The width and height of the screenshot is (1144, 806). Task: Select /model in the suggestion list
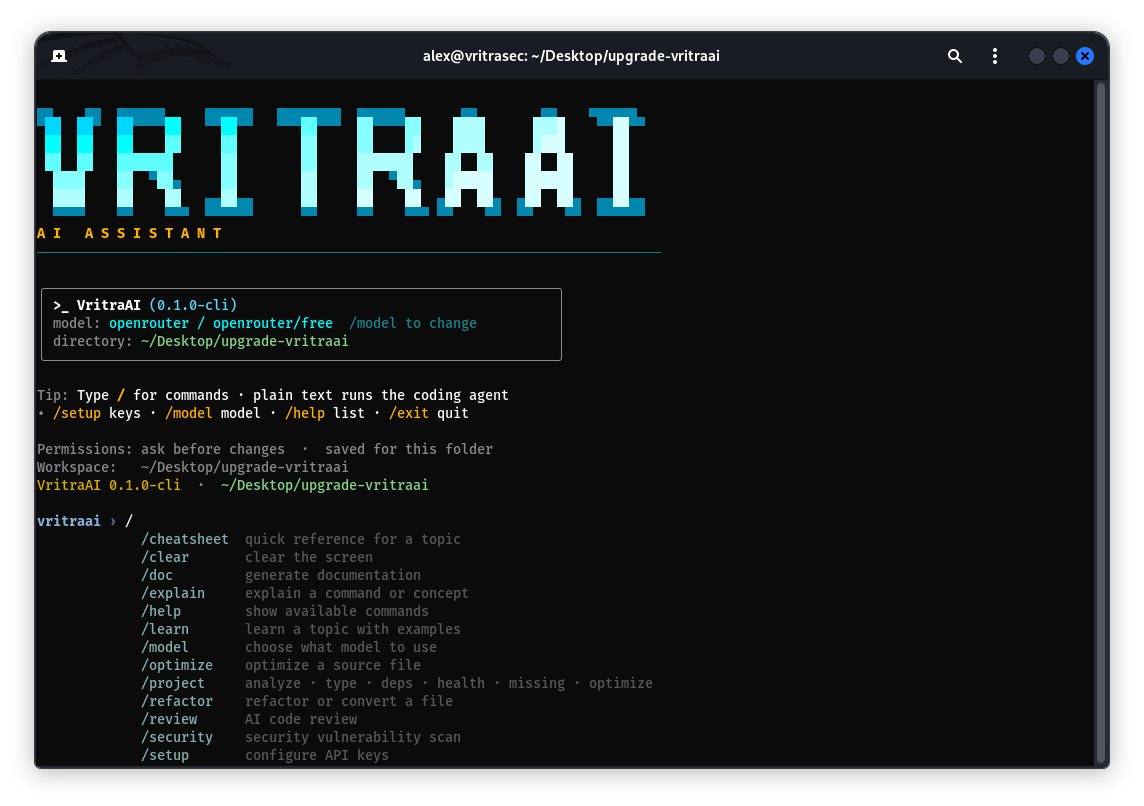(165, 647)
